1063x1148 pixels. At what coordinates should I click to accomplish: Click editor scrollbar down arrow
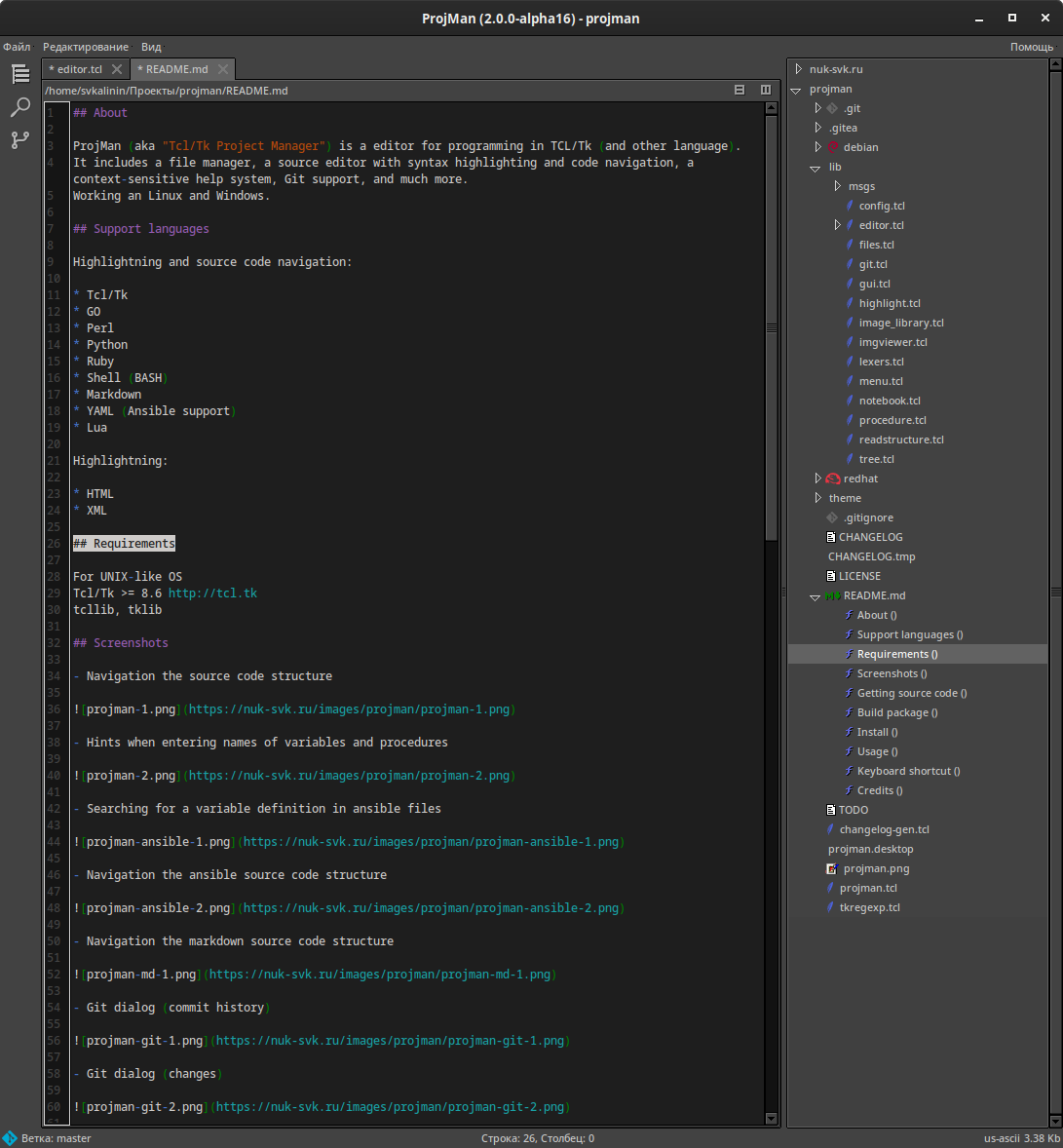coord(771,1118)
